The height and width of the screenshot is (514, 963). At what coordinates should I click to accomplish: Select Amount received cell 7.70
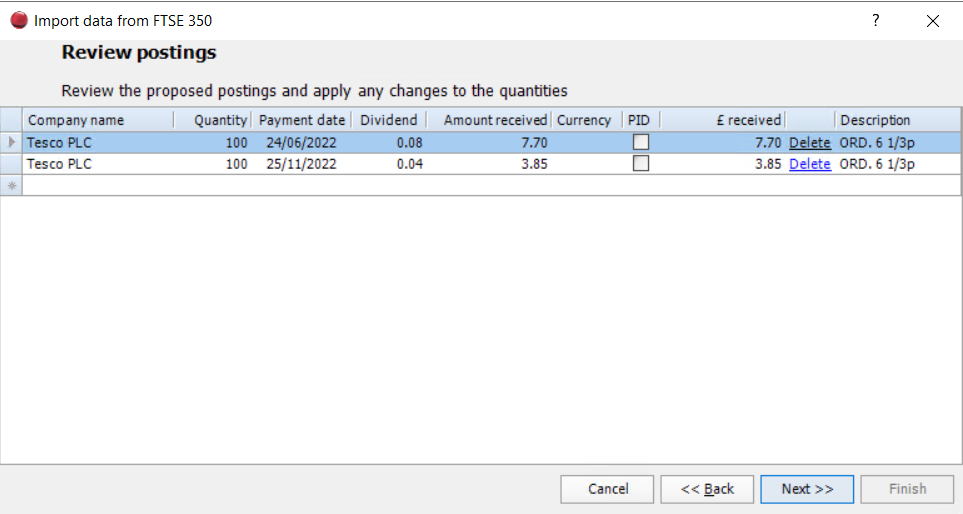click(x=489, y=143)
